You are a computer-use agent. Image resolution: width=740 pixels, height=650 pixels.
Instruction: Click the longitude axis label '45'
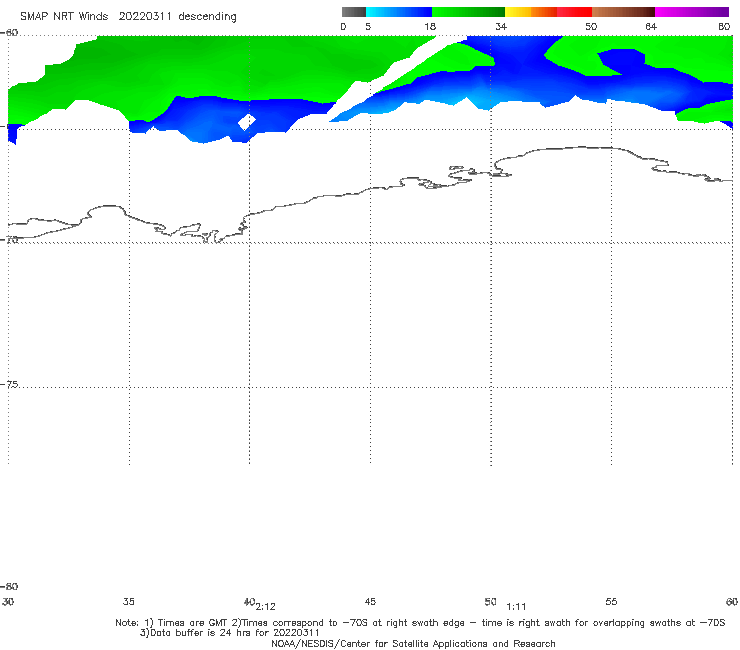(370, 601)
